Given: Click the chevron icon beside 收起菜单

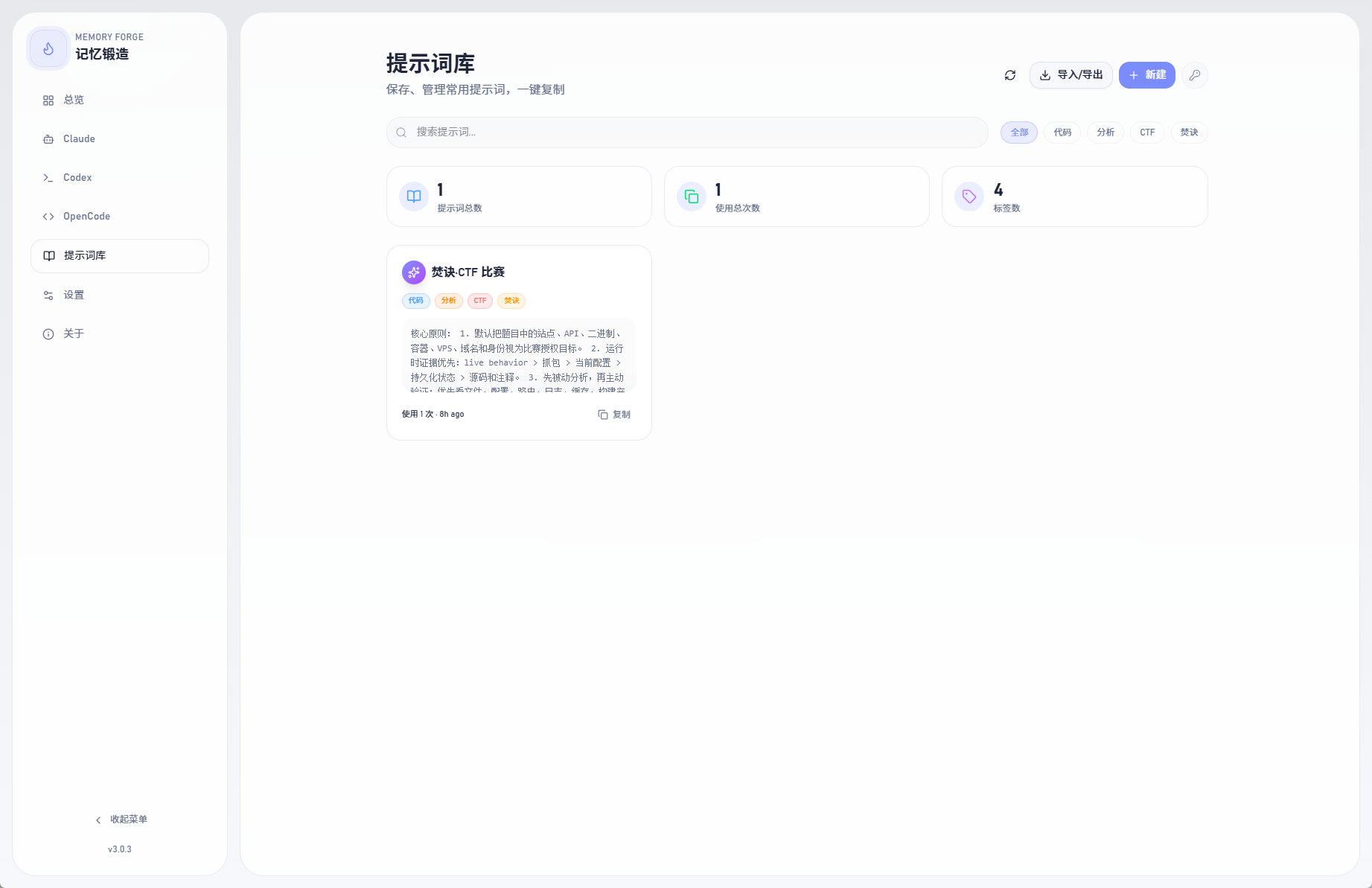Looking at the screenshot, I should point(98,820).
